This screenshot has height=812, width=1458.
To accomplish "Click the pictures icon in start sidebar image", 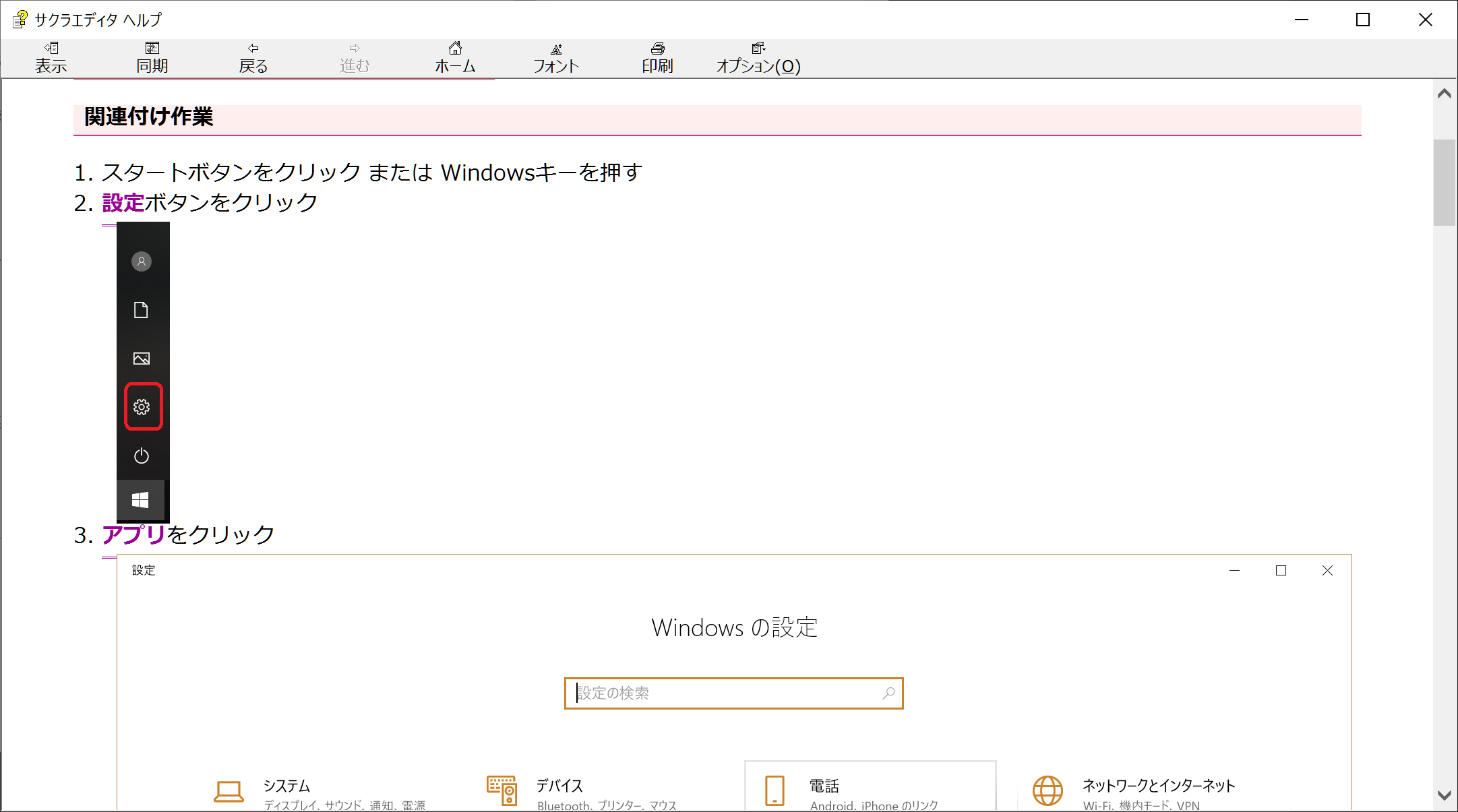I will [x=142, y=358].
